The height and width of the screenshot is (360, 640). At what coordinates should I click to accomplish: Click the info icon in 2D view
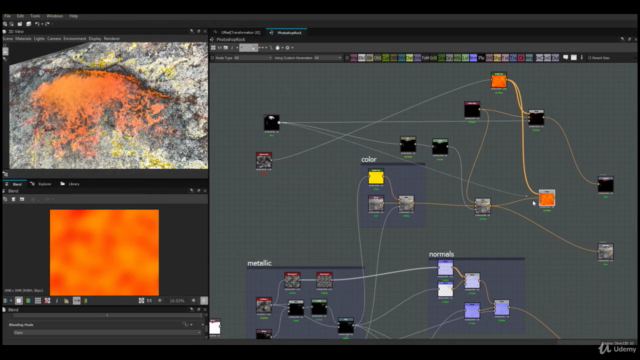click(57, 301)
